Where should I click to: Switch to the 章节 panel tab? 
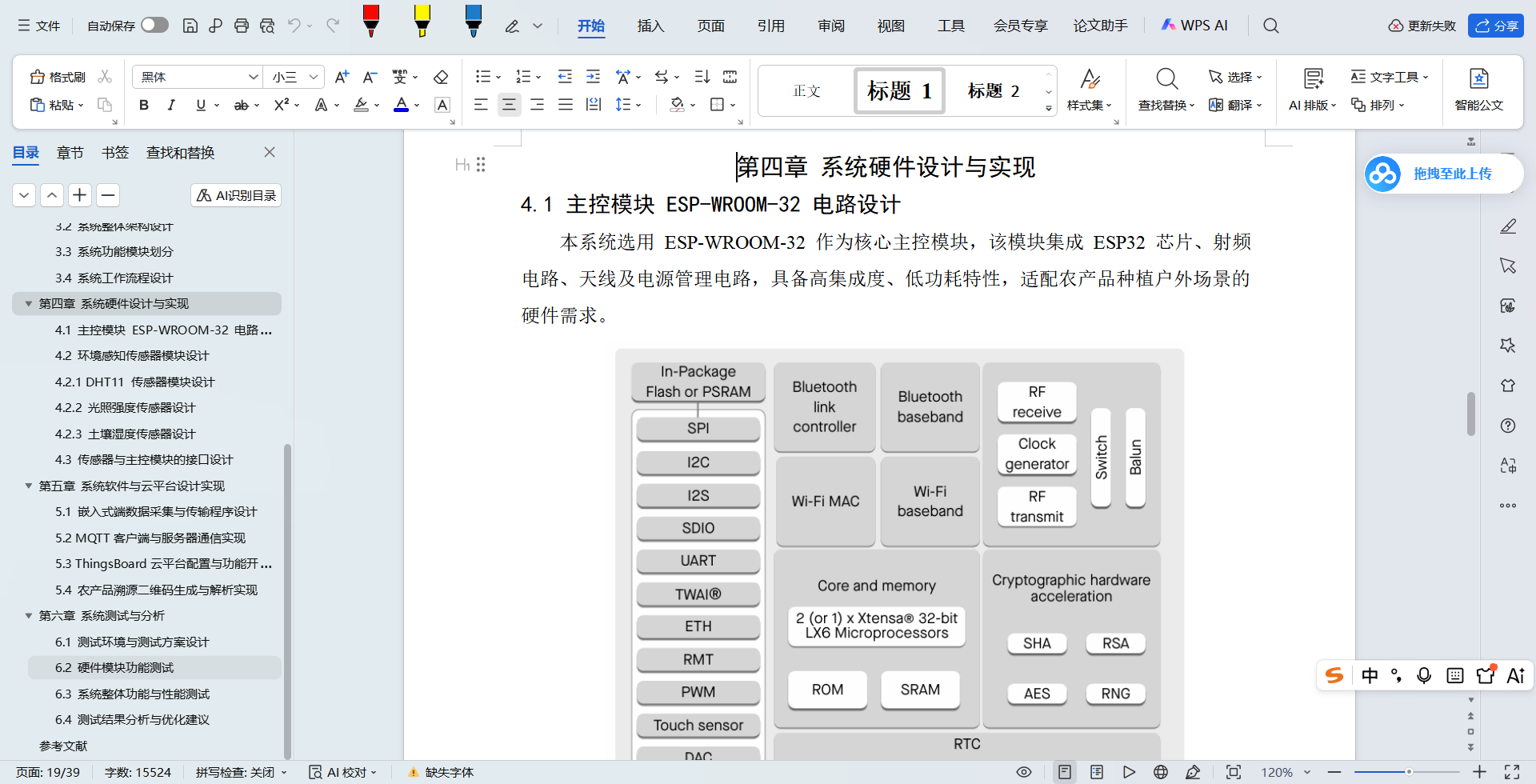tap(70, 153)
